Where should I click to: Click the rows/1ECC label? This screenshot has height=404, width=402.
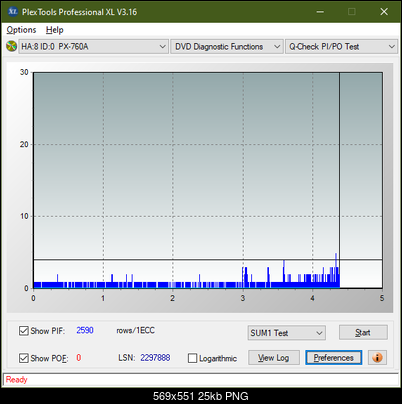135,330
